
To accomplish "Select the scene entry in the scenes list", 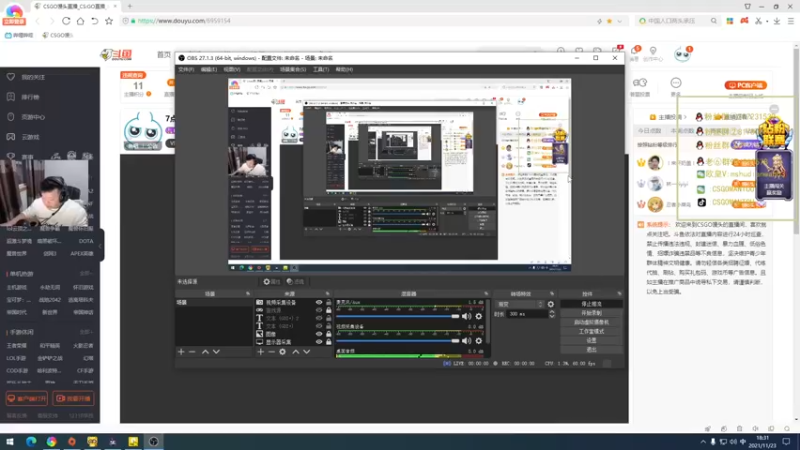I will (x=213, y=303).
